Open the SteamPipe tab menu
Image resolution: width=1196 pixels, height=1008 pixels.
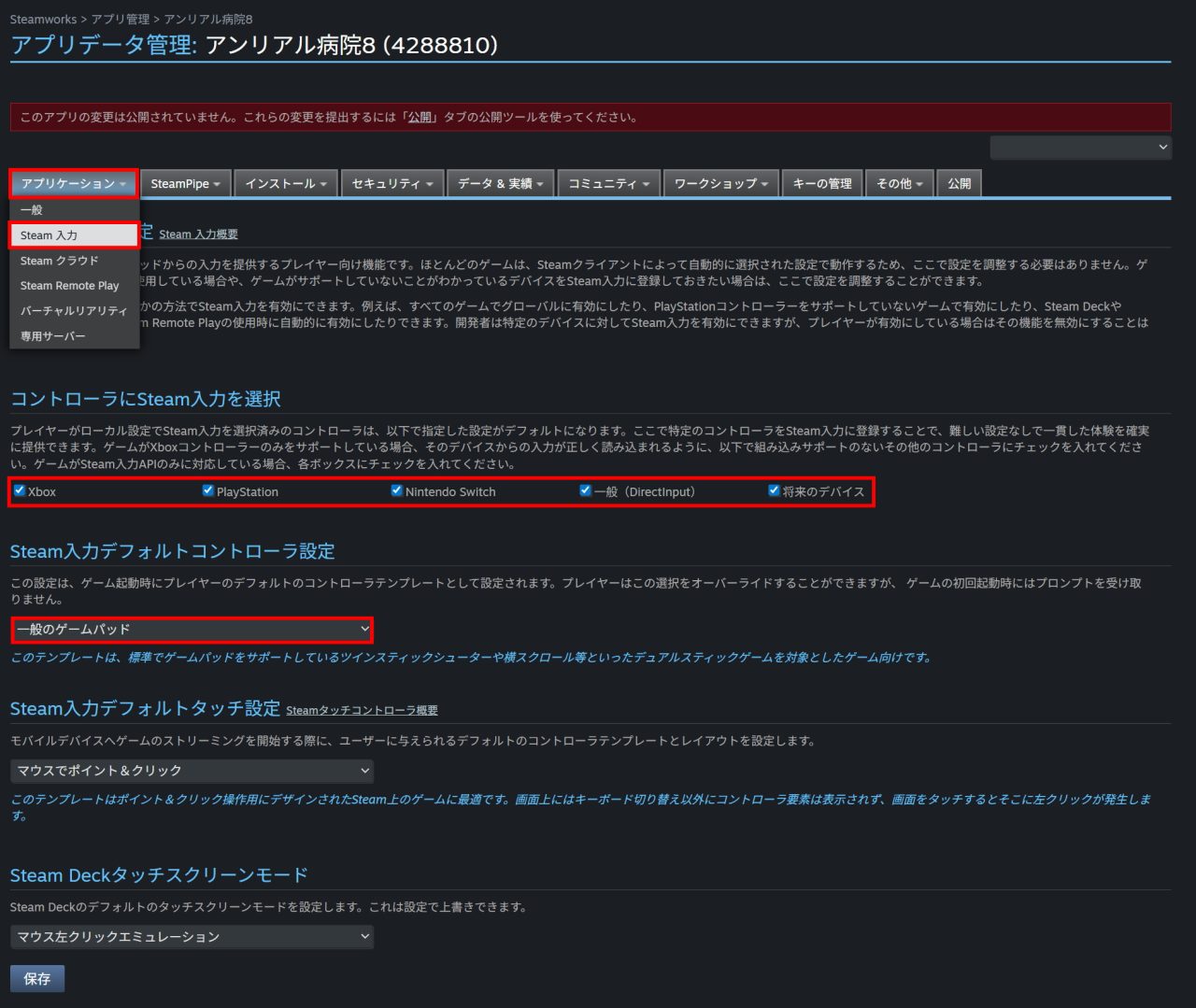coord(185,184)
